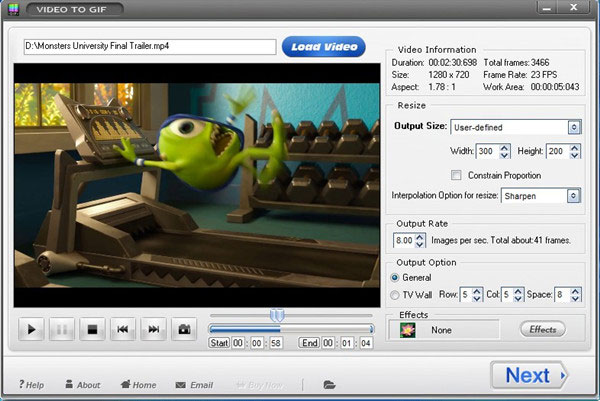This screenshot has height=401, width=600.
Task: Decrease Height with the down arrow
Action: pos(574,155)
